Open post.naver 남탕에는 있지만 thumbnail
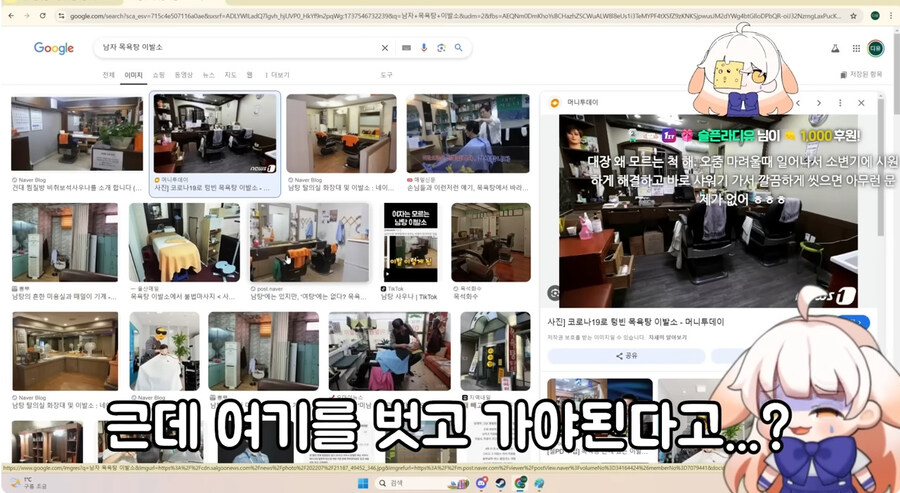This screenshot has height=493, width=900. point(310,242)
